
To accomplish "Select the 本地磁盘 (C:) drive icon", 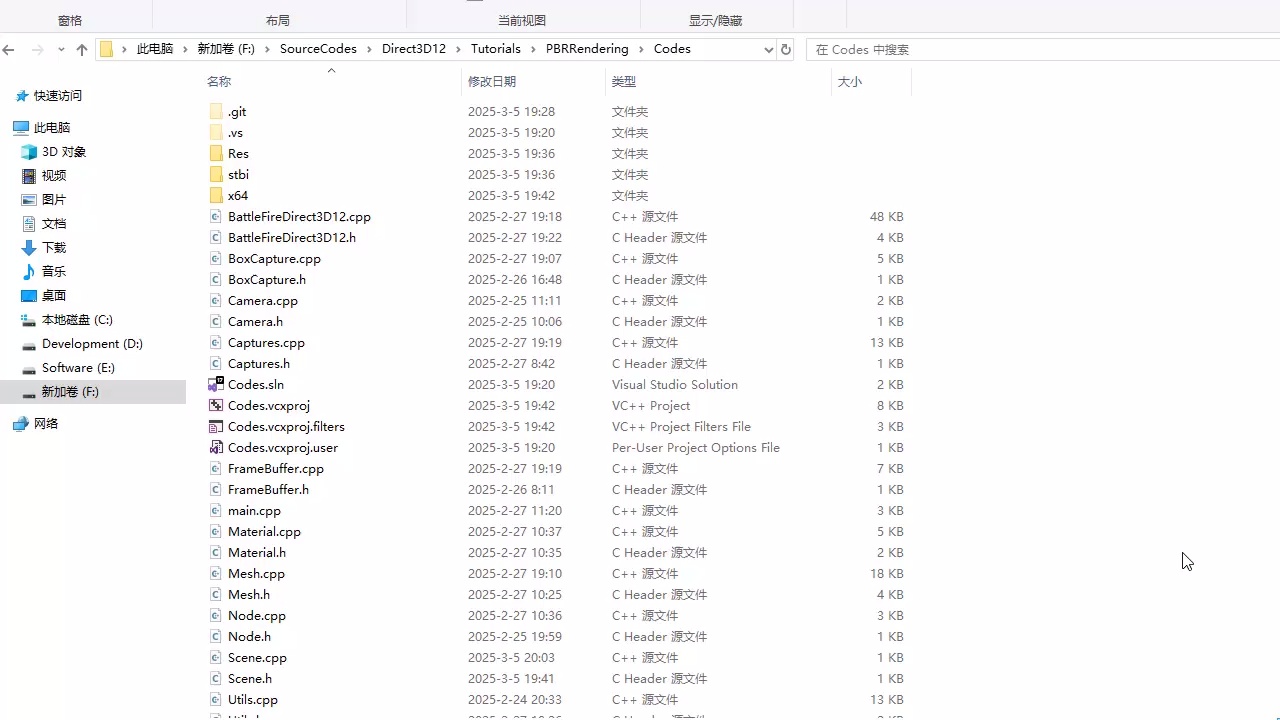I will coord(28,319).
